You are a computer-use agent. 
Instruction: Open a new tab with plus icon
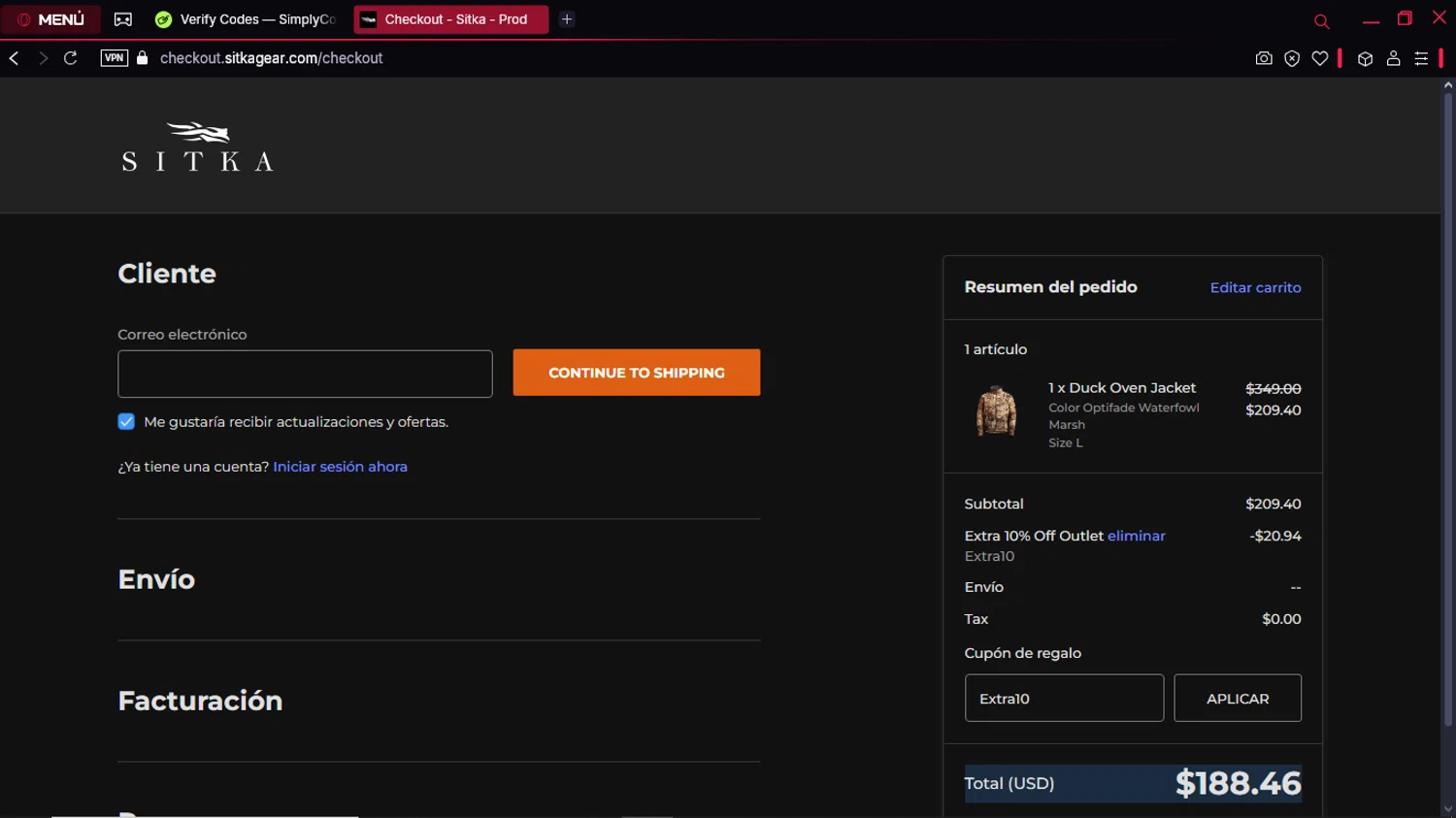tap(567, 19)
